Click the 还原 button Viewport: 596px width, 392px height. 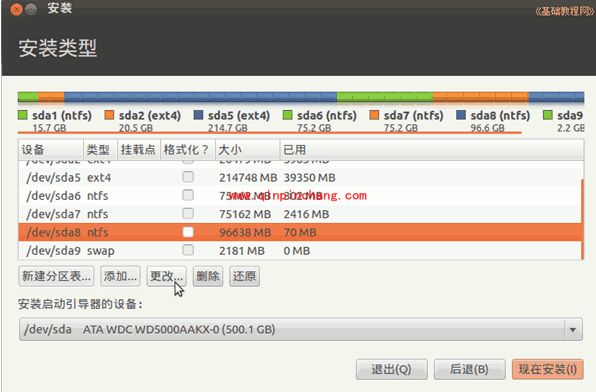coord(244,276)
